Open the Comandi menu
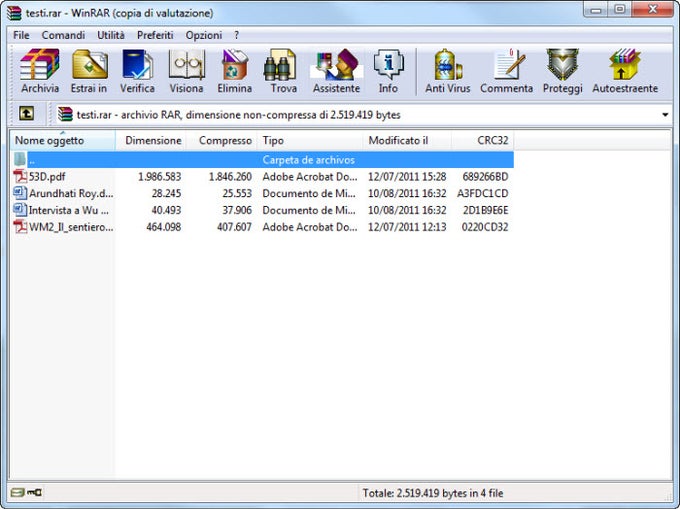Image resolution: width=680 pixels, height=509 pixels. click(63, 35)
